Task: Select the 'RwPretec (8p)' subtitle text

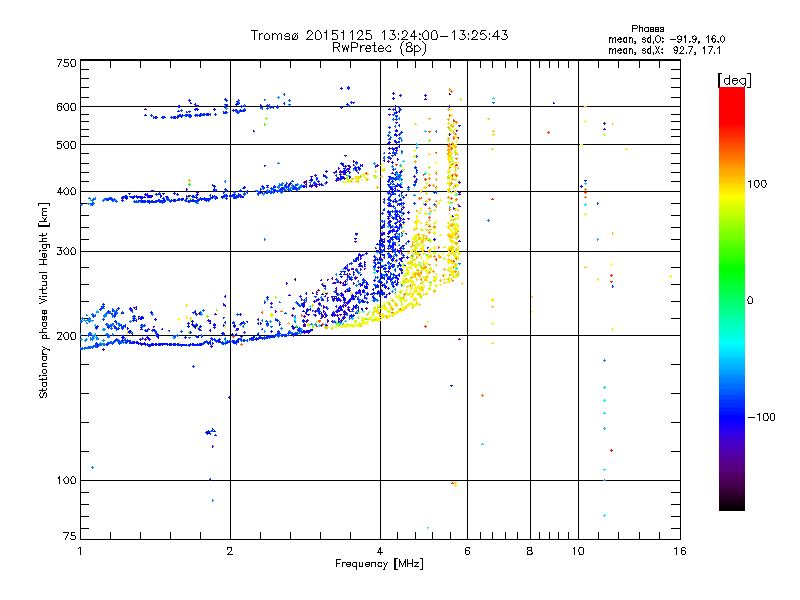Action: 379,48
